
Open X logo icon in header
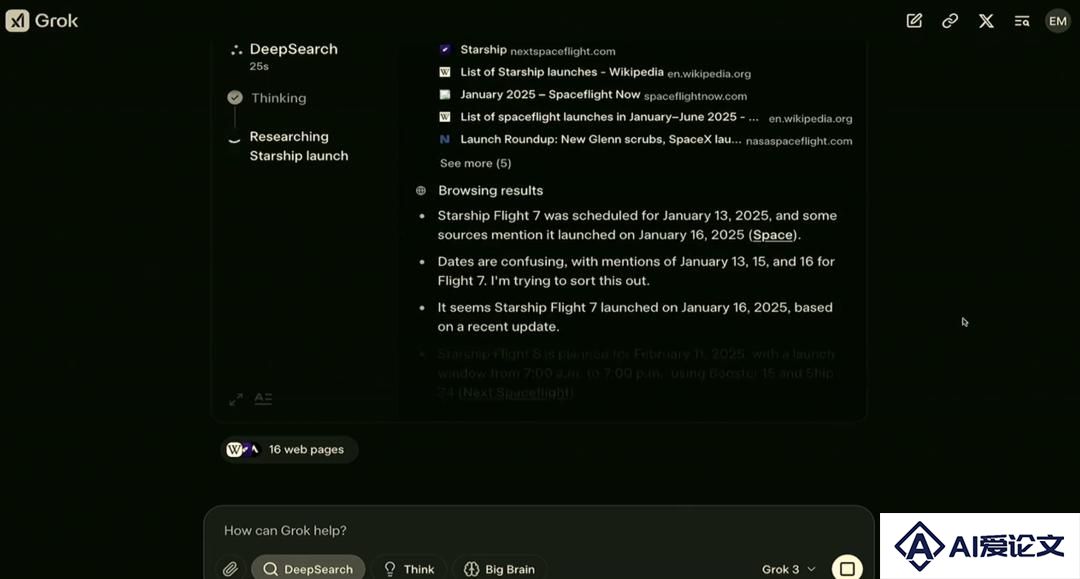(x=986, y=21)
